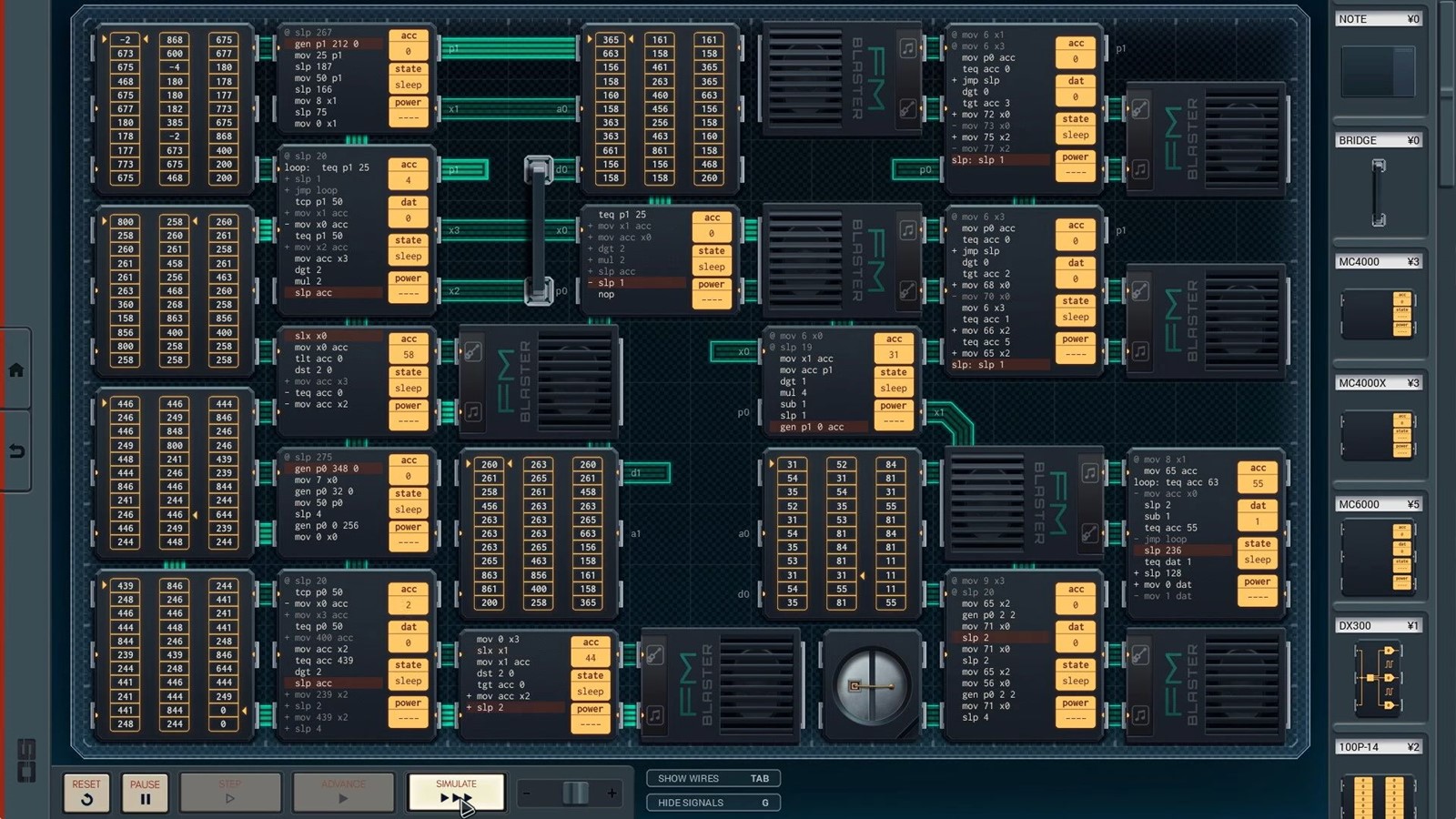The height and width of the screenshot is (819, 1456).
Task: Click the upper music note icon on the FM Blaster beside 'teq p1 25' chip
Action: 907,230
